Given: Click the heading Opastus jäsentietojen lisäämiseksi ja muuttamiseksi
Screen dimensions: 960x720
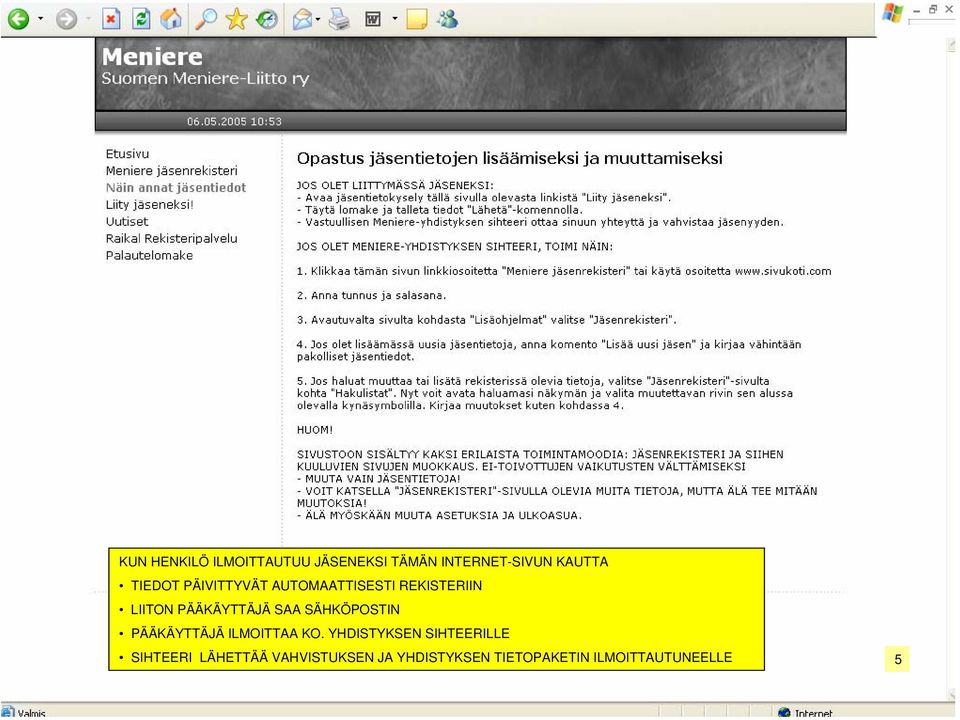Looking at the screenshot, I should [509, 159].
